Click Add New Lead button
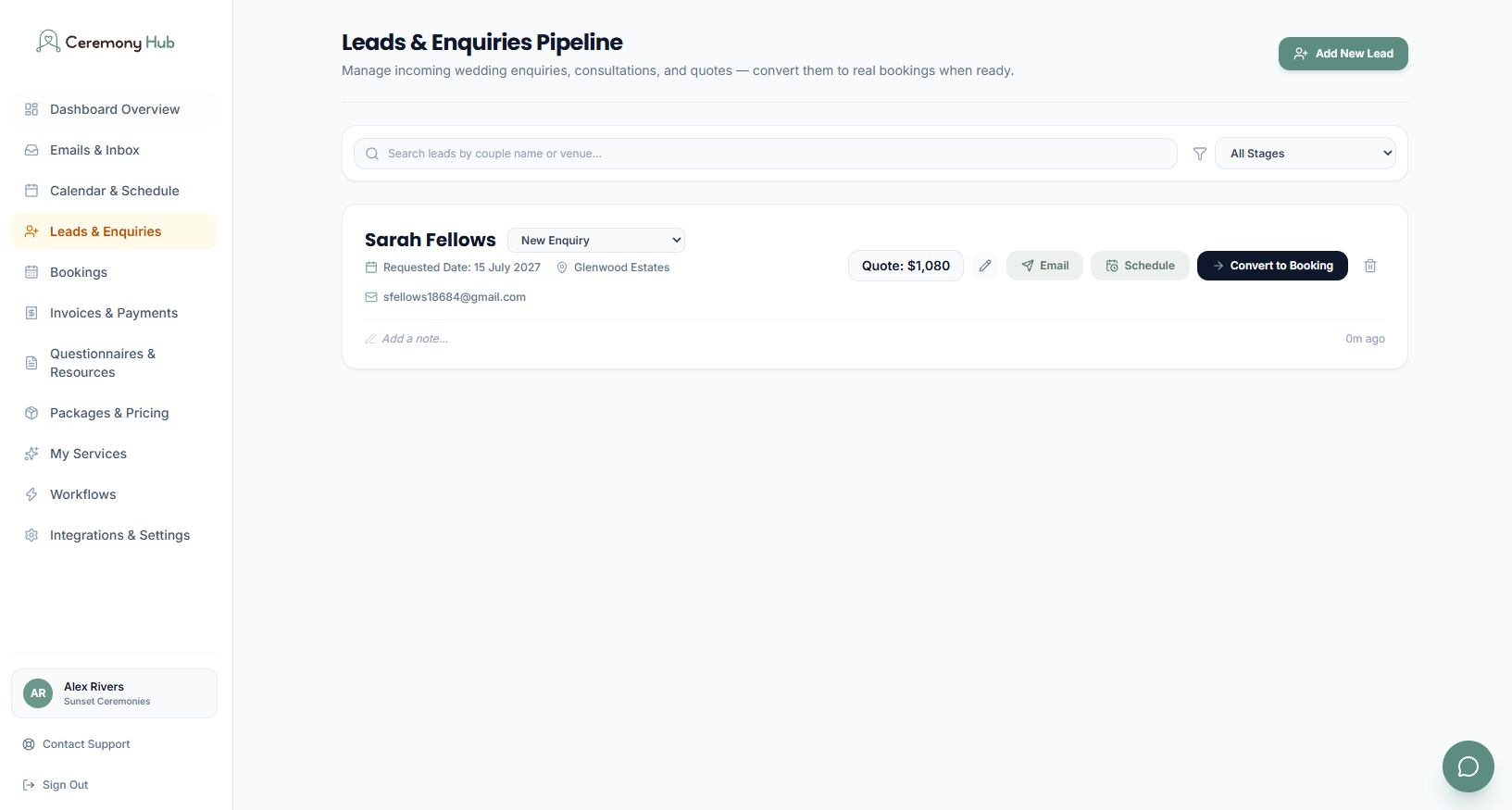This screenshot has width=1512, height=810. point(1343,54)
